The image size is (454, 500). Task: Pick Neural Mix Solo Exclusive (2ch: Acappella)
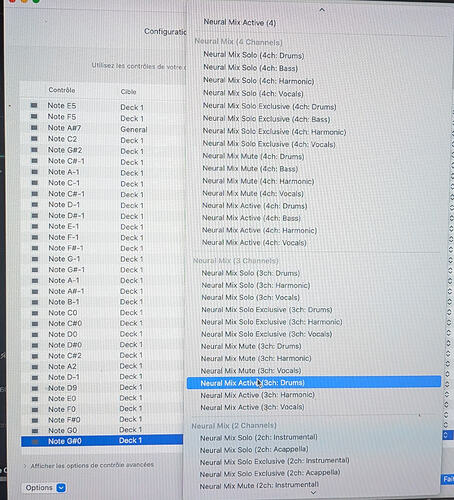[x=270, y=473]
